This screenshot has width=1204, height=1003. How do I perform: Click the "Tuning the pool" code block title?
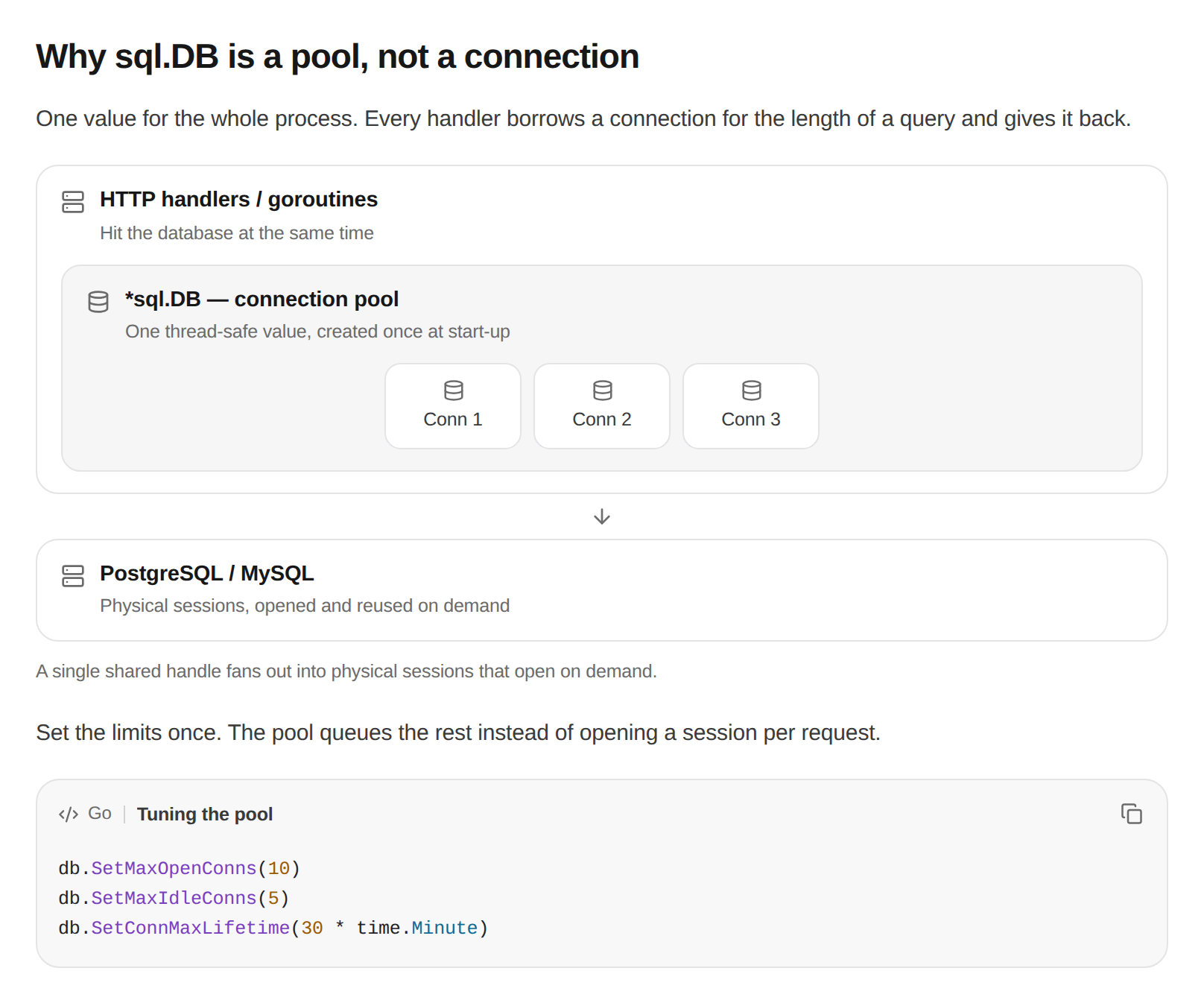(205, 814)
